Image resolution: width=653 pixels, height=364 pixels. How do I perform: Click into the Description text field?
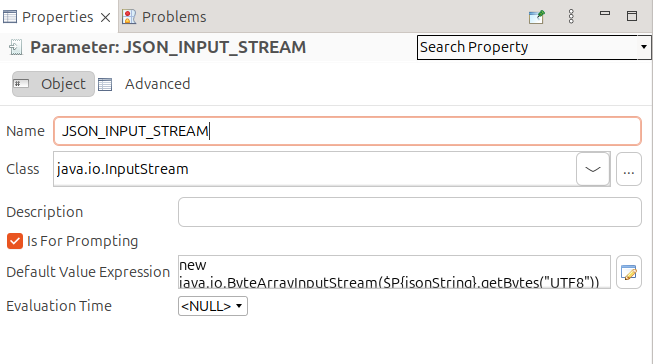(x=410, y=212)
